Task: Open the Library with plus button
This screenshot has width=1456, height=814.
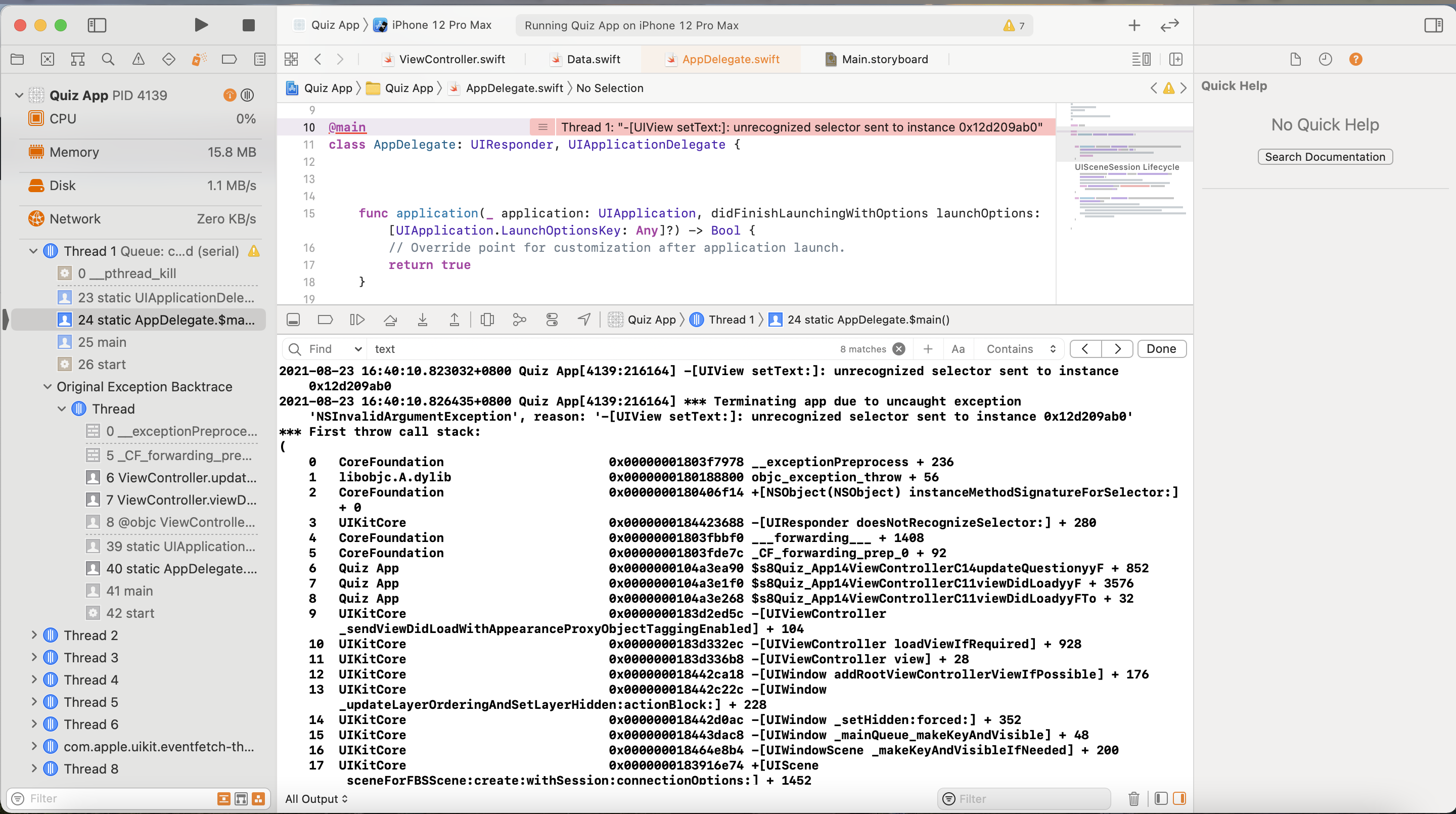Action: [1134, 25]
